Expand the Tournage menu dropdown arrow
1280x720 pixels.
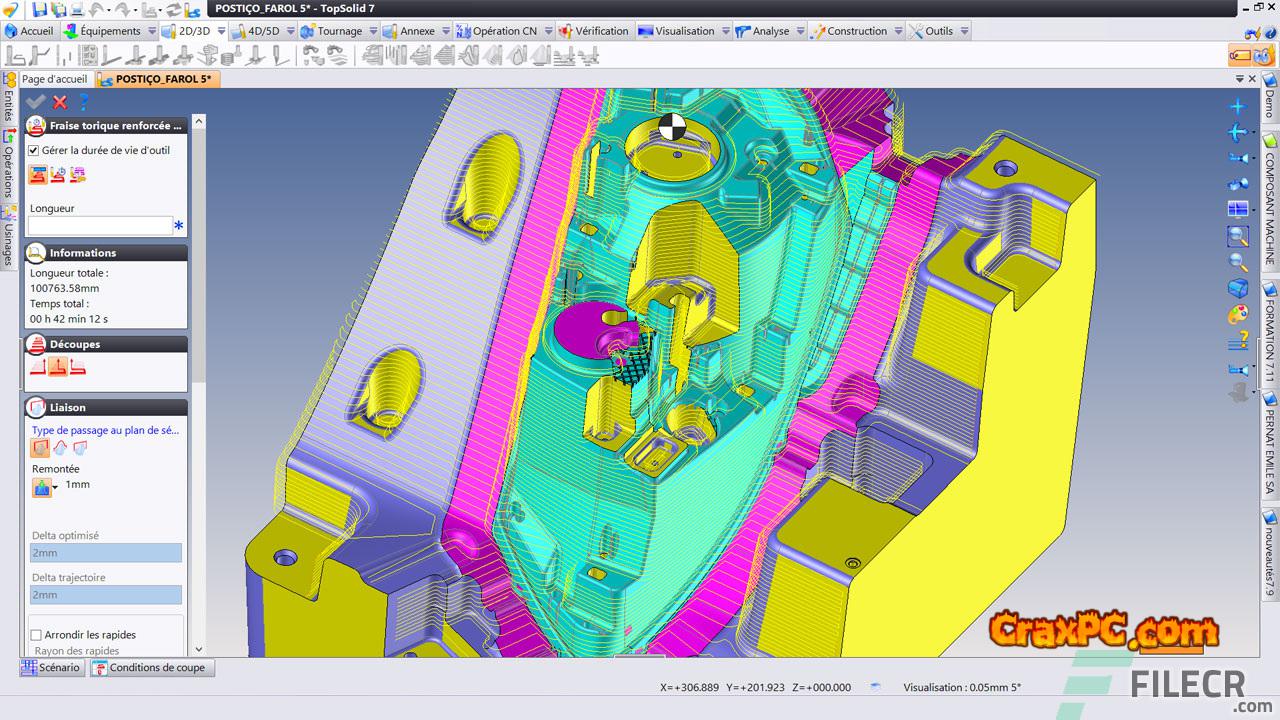(372, 31)
